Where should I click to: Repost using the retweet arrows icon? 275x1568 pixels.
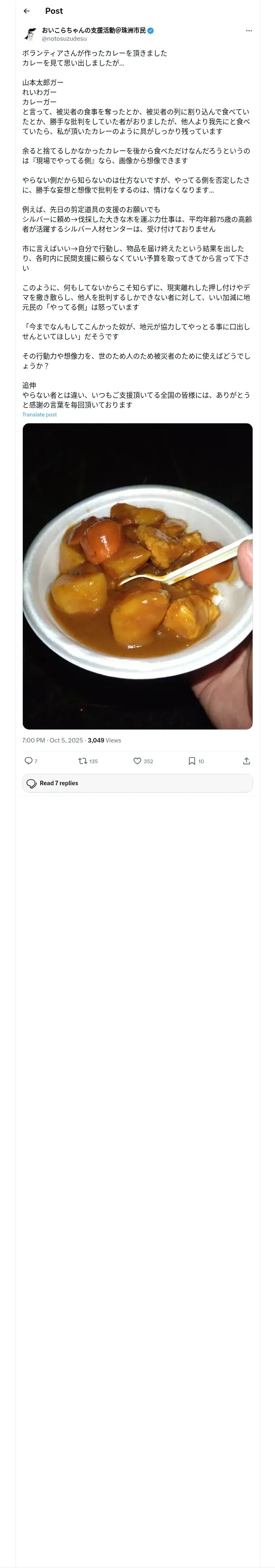[x=82, y=760]
